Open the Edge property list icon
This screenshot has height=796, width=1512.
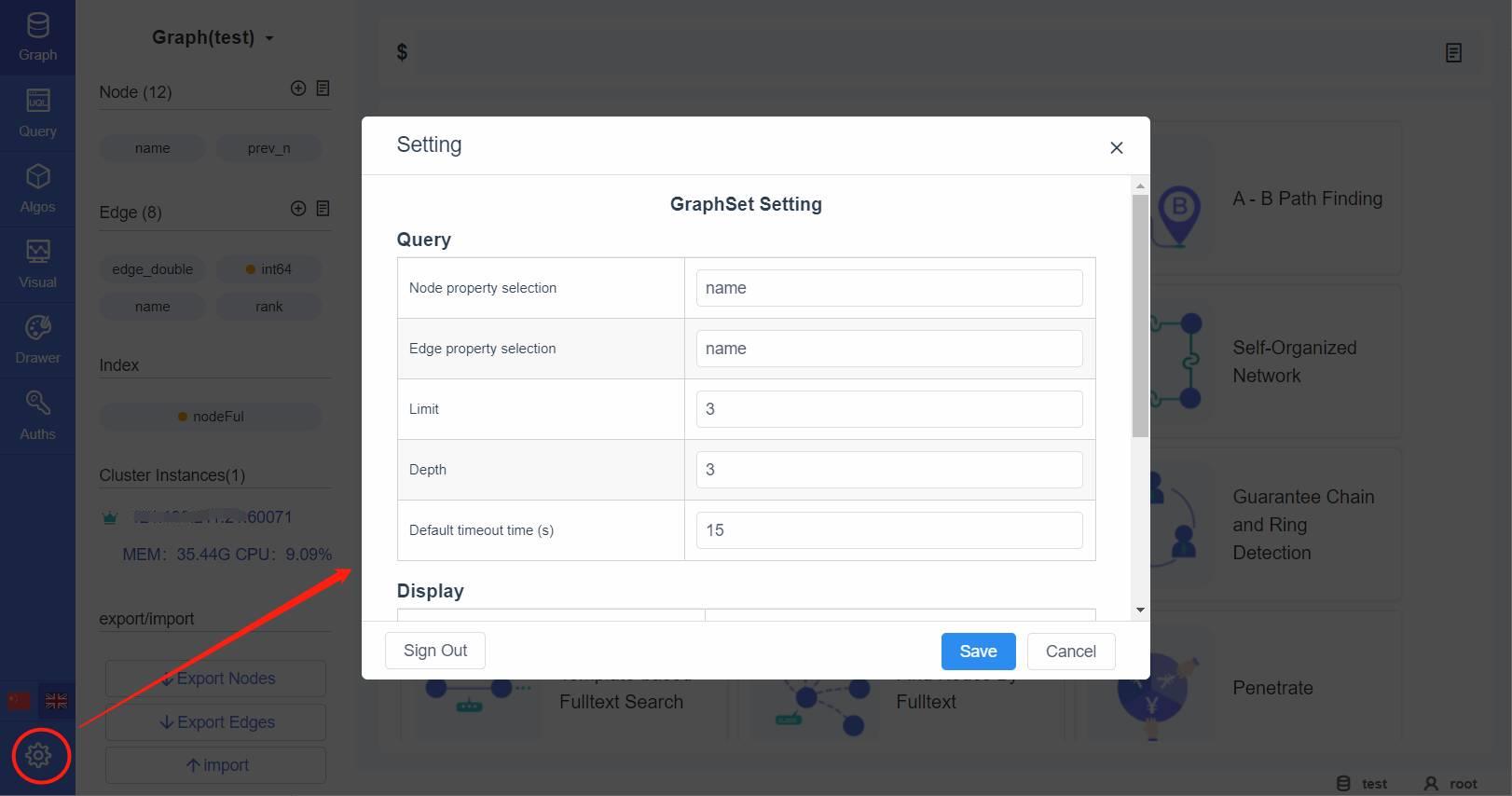click(323, 208)
